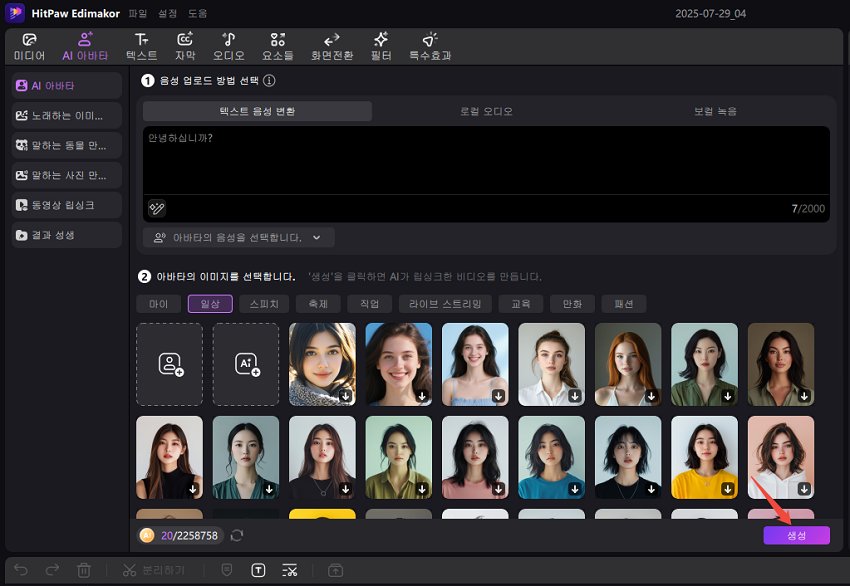This screenshot has width=850, height=586.
Task: Open the 요소들 elements panel
Action: point(278,47)
